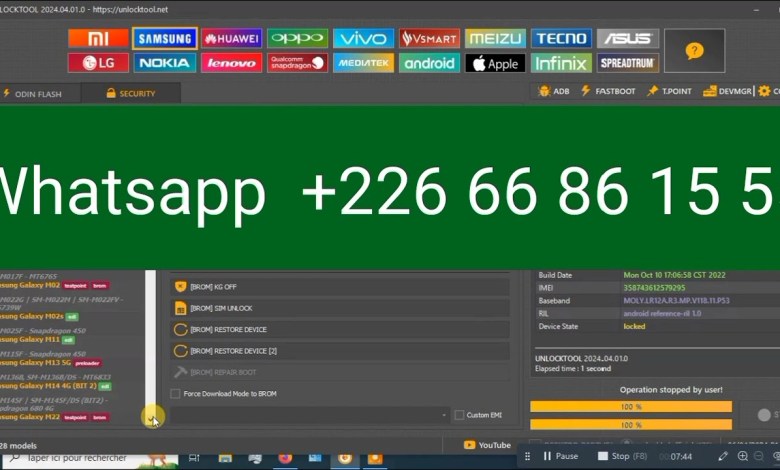Select the Apple brand tile
Viewport: 780px width, 470px height.
[495, 63]
